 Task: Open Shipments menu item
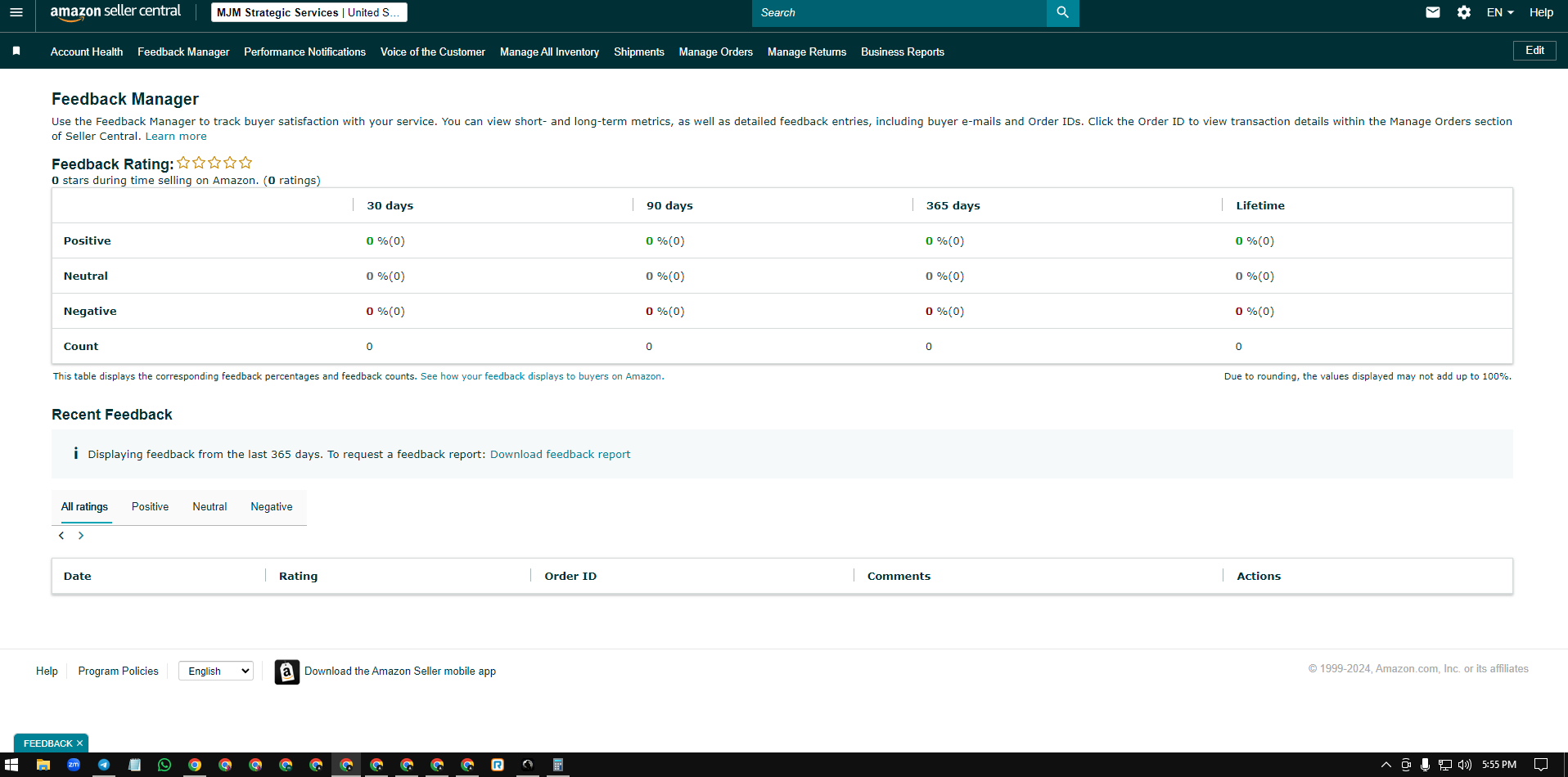[x=639, y=52]
